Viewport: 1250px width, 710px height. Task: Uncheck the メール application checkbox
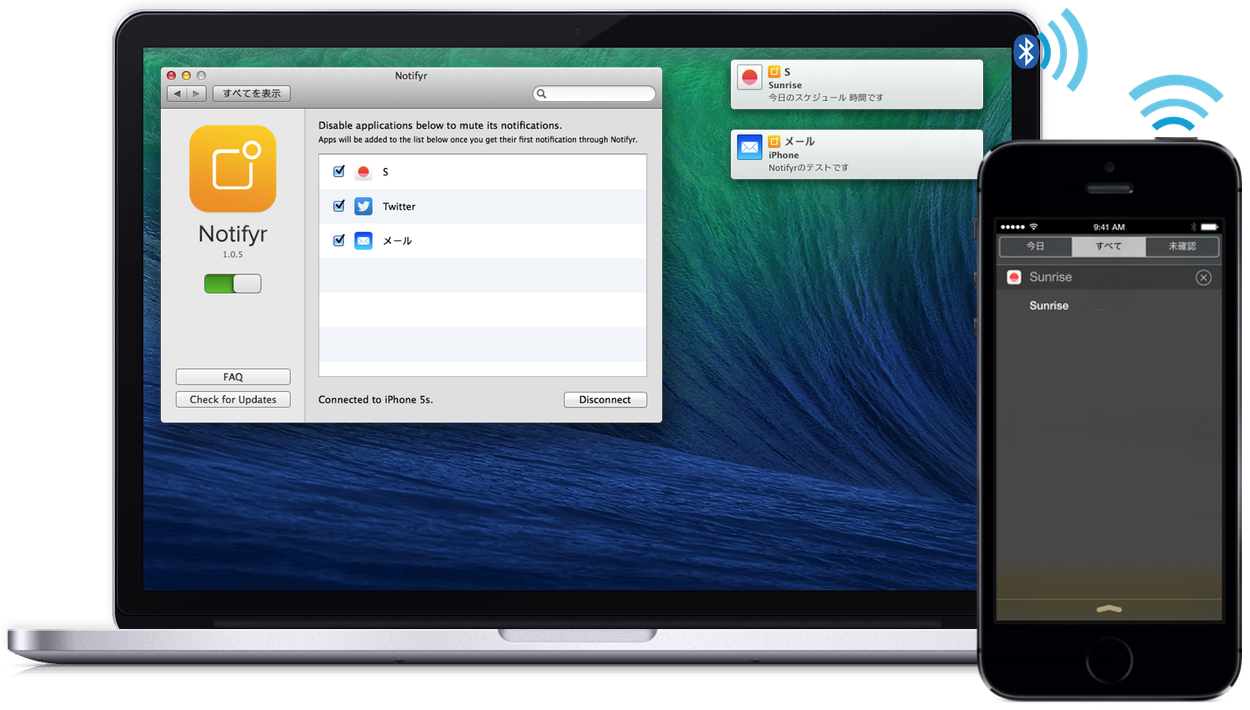point(339,240)
